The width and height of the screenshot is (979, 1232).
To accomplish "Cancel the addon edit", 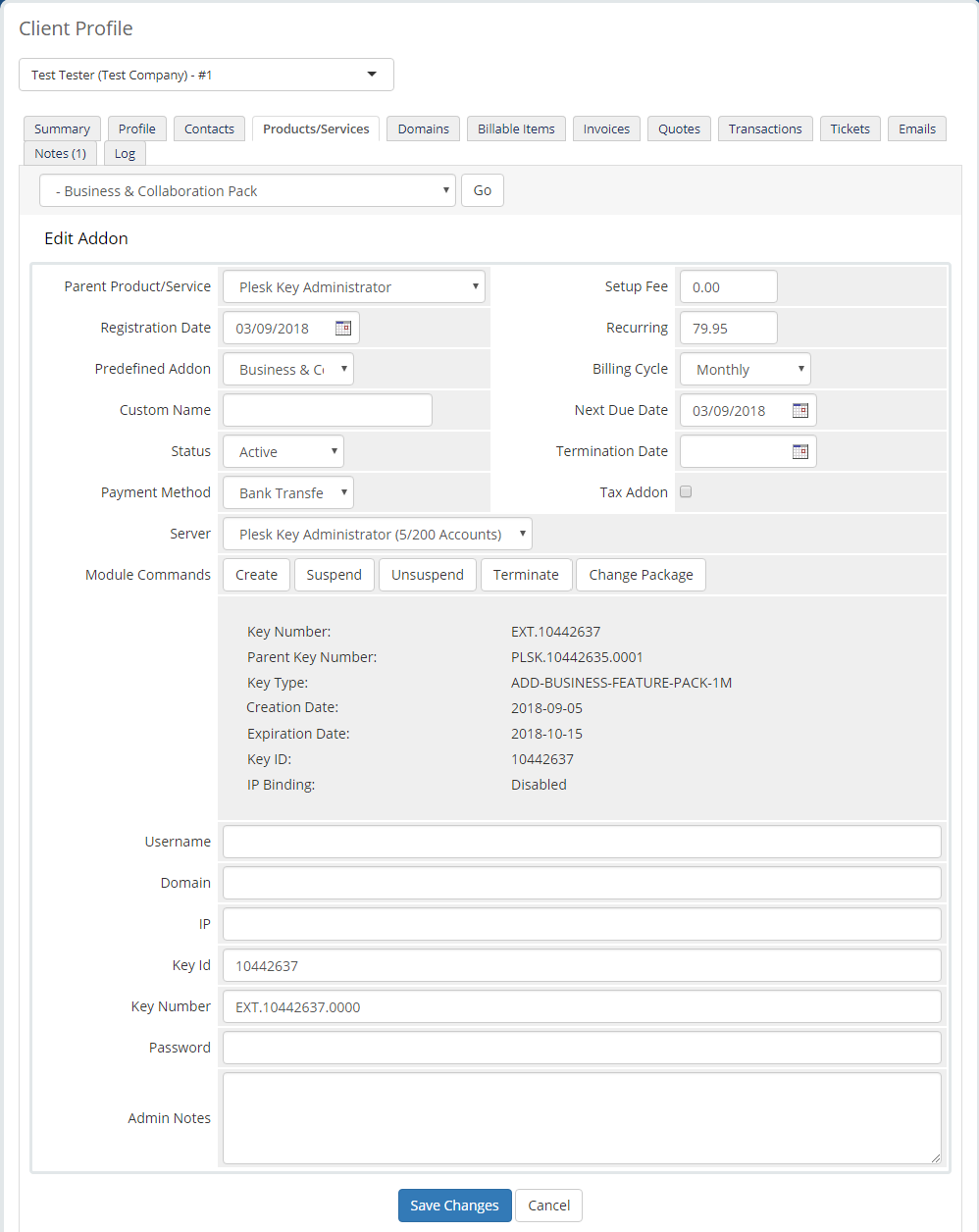I will (x=548, y=1206).
